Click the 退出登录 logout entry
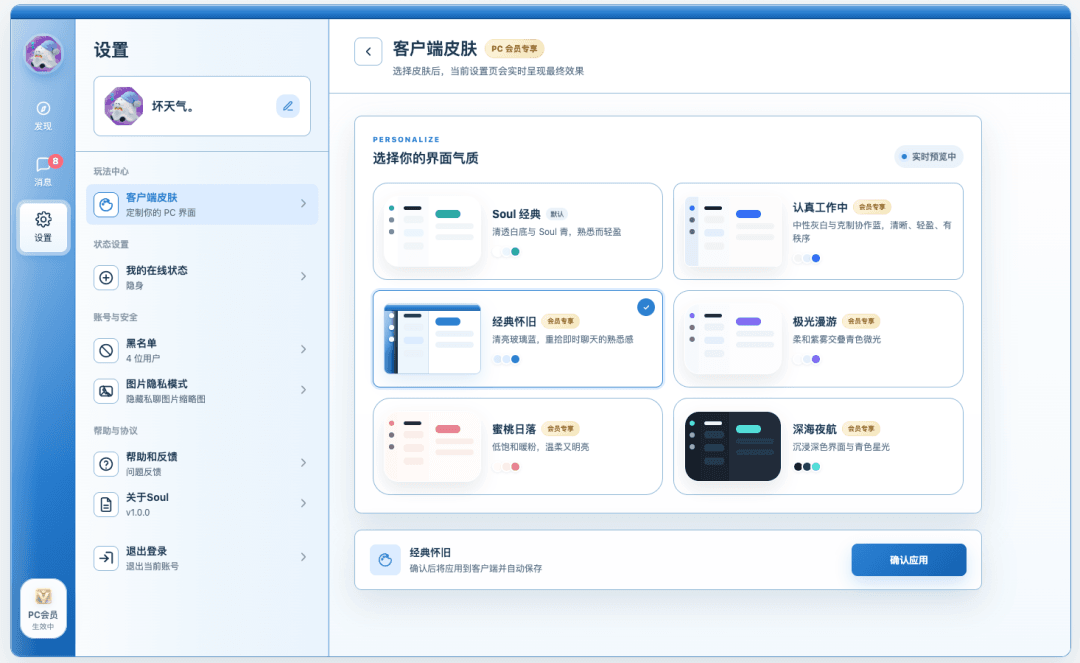The height and width of the screenshot is (663, 1080). pyautogui.click(x=202, y=558)
